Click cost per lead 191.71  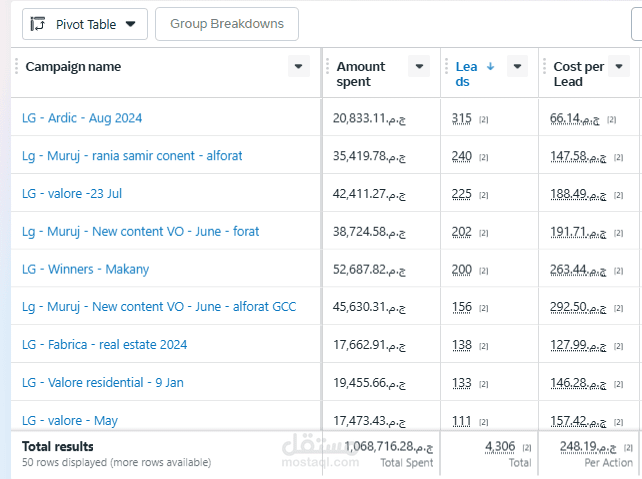coord(578,232)
